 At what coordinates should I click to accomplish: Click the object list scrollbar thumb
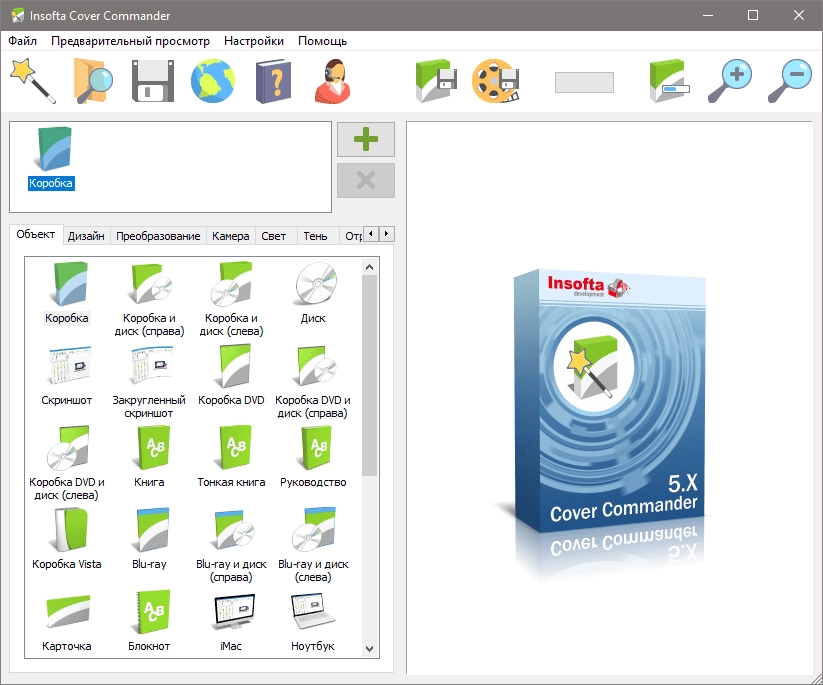click(x=370, y=376)
